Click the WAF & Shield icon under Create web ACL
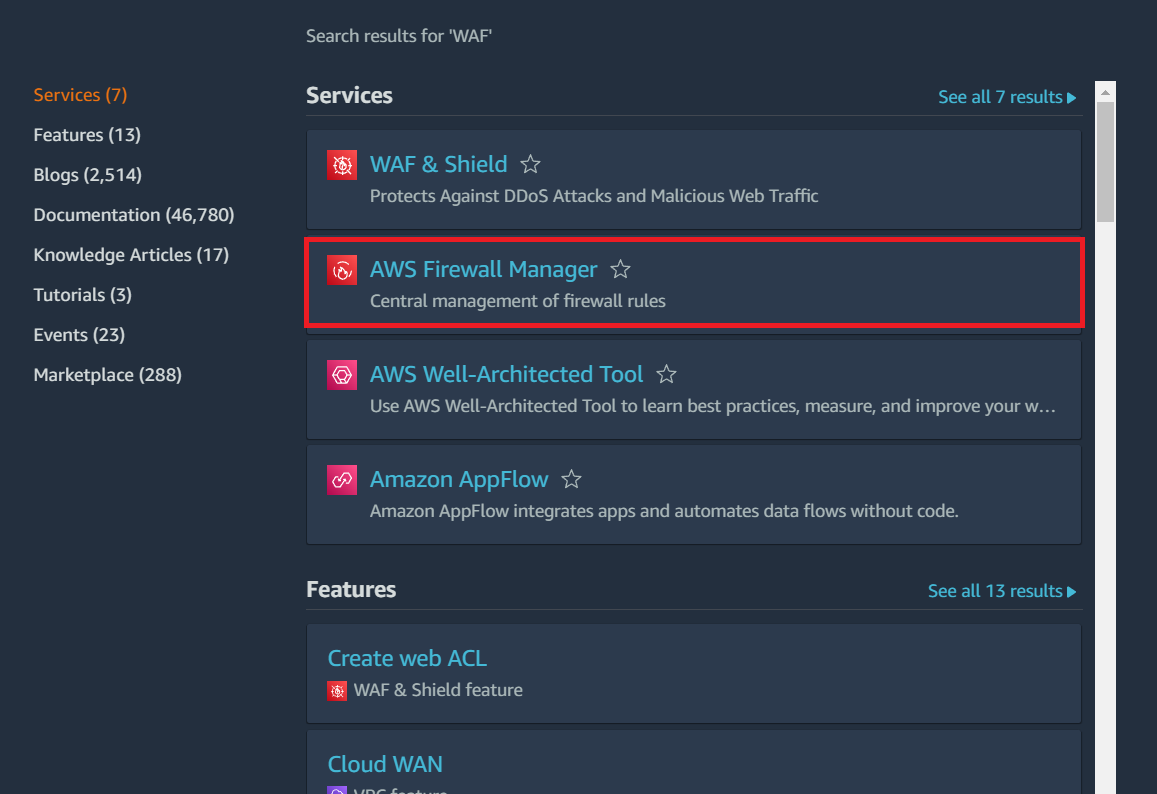Screen dimensions: 1157x794 click(x=336, y=690)
